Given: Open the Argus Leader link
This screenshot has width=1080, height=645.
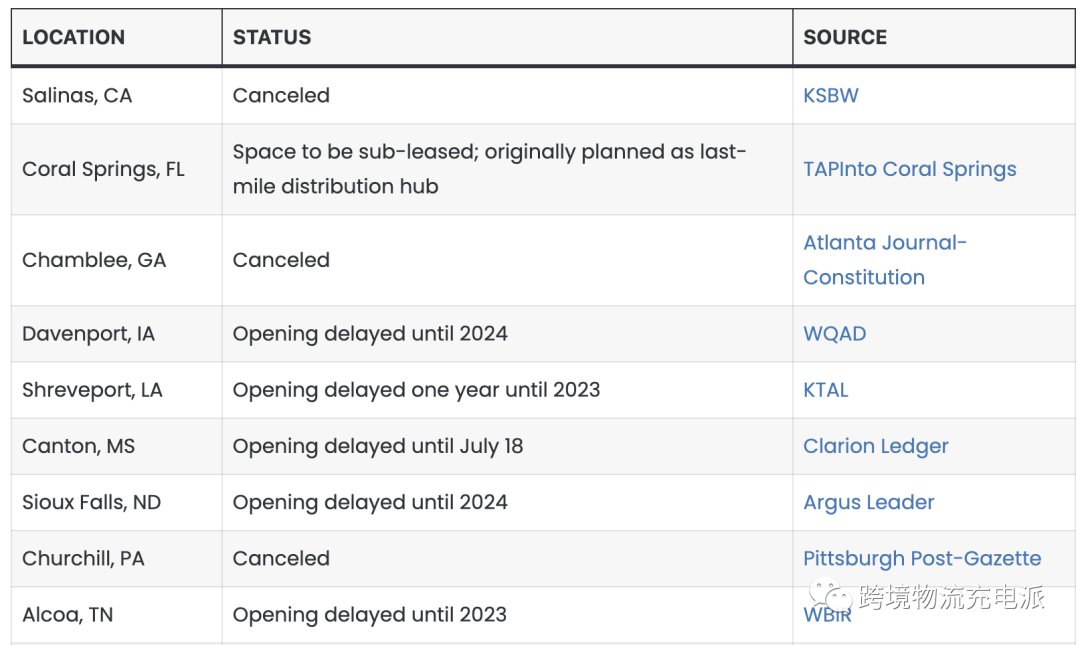Looking at the screenshot, I should point(868,502).
